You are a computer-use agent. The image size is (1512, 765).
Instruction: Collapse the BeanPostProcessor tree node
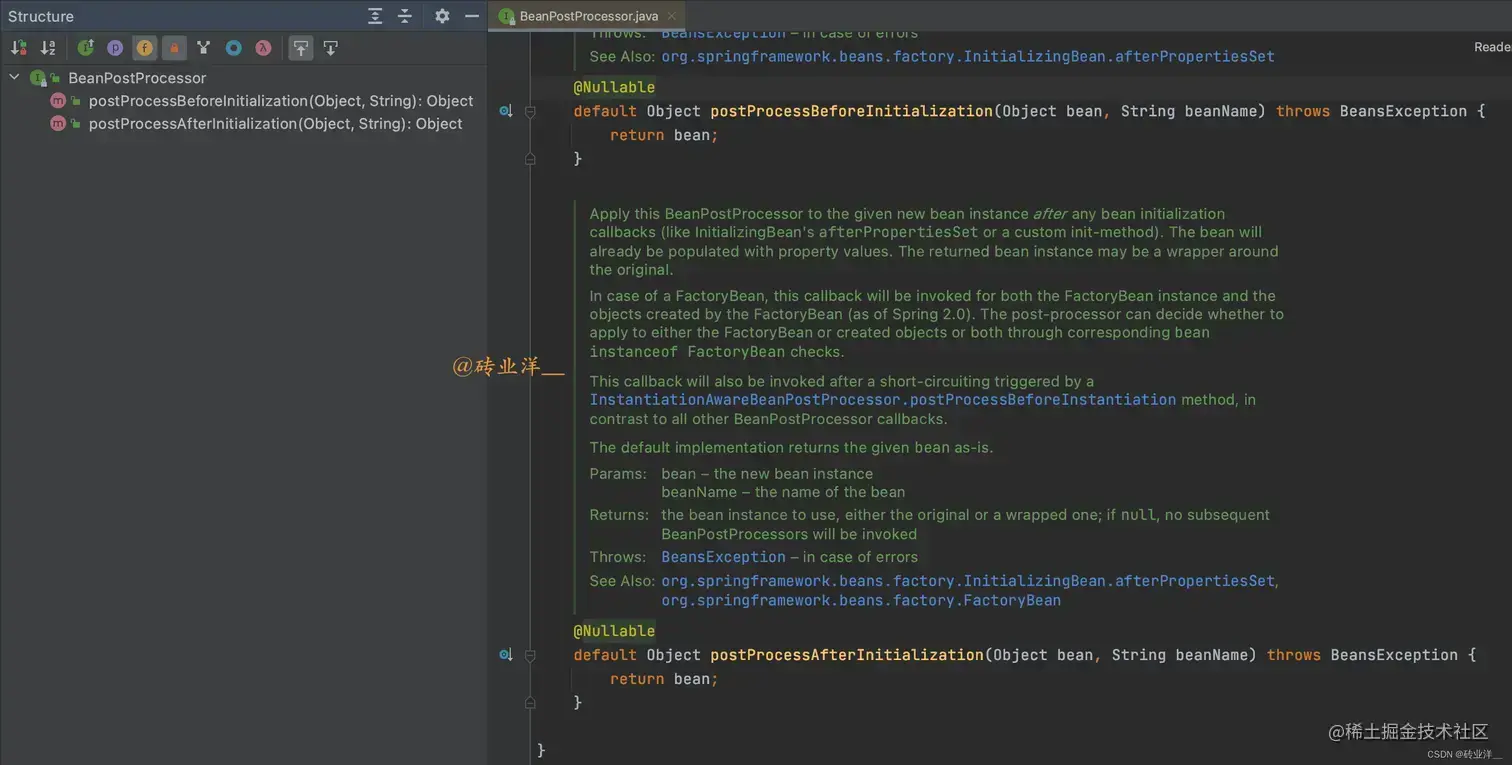14,77
